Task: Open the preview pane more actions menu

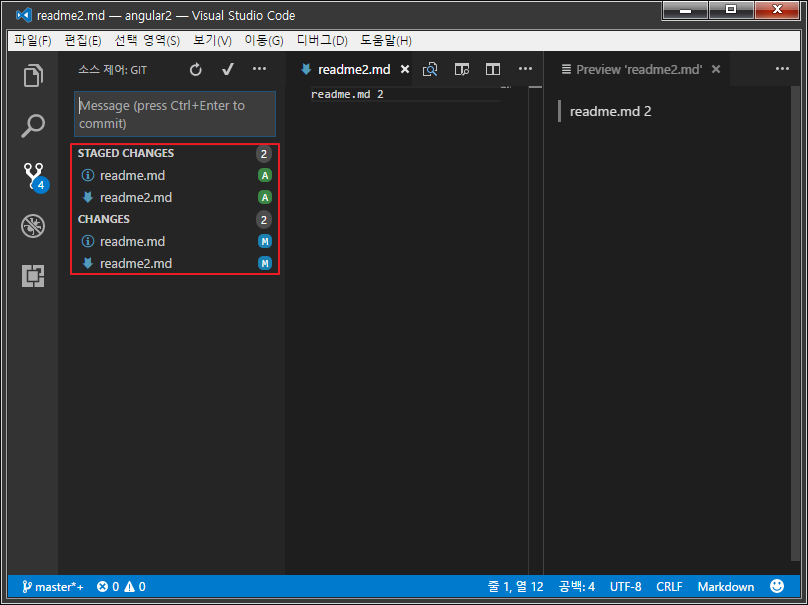Action: [x=782, y=70]
